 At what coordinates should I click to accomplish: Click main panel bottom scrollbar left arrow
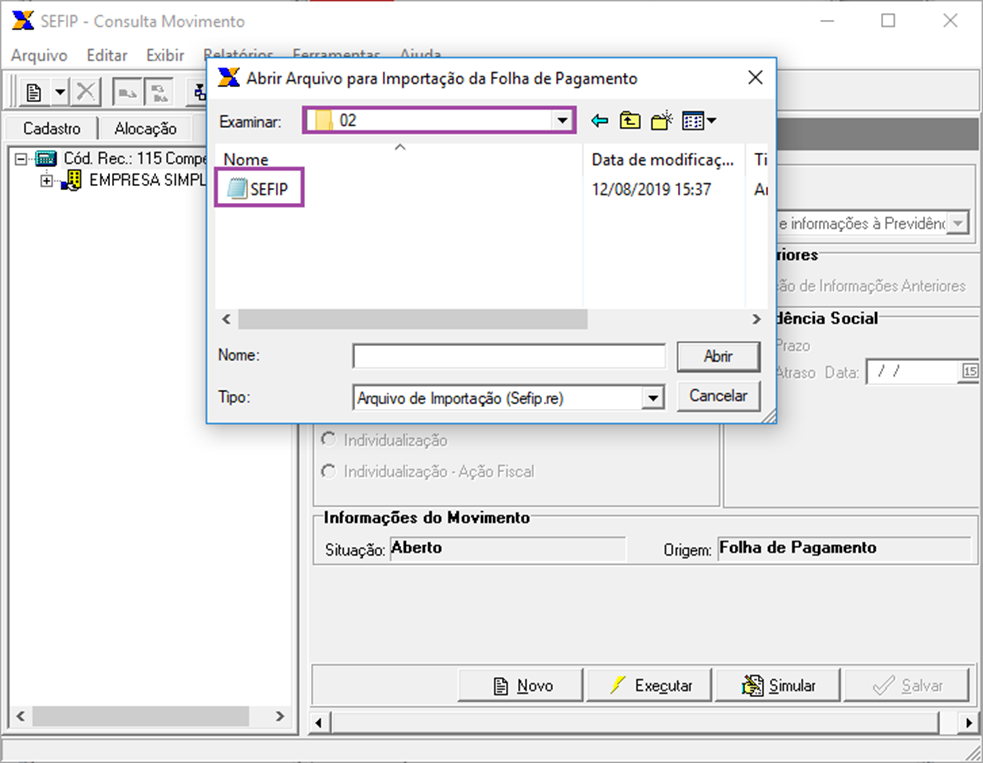pyautogui.click(x=319, y=723)
